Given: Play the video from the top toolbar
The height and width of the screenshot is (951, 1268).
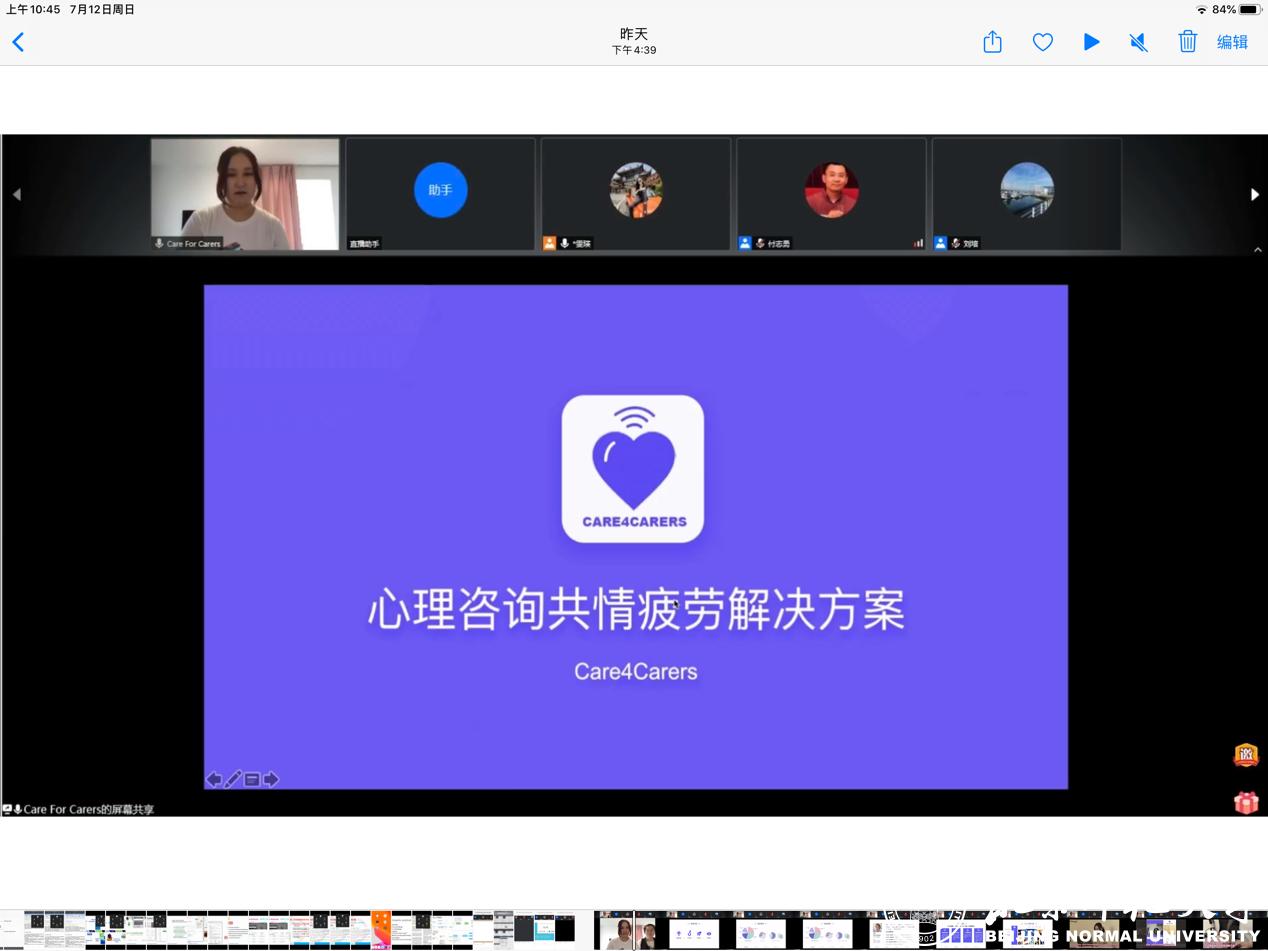Looking at the screenshot, I should pos(1091,42).
